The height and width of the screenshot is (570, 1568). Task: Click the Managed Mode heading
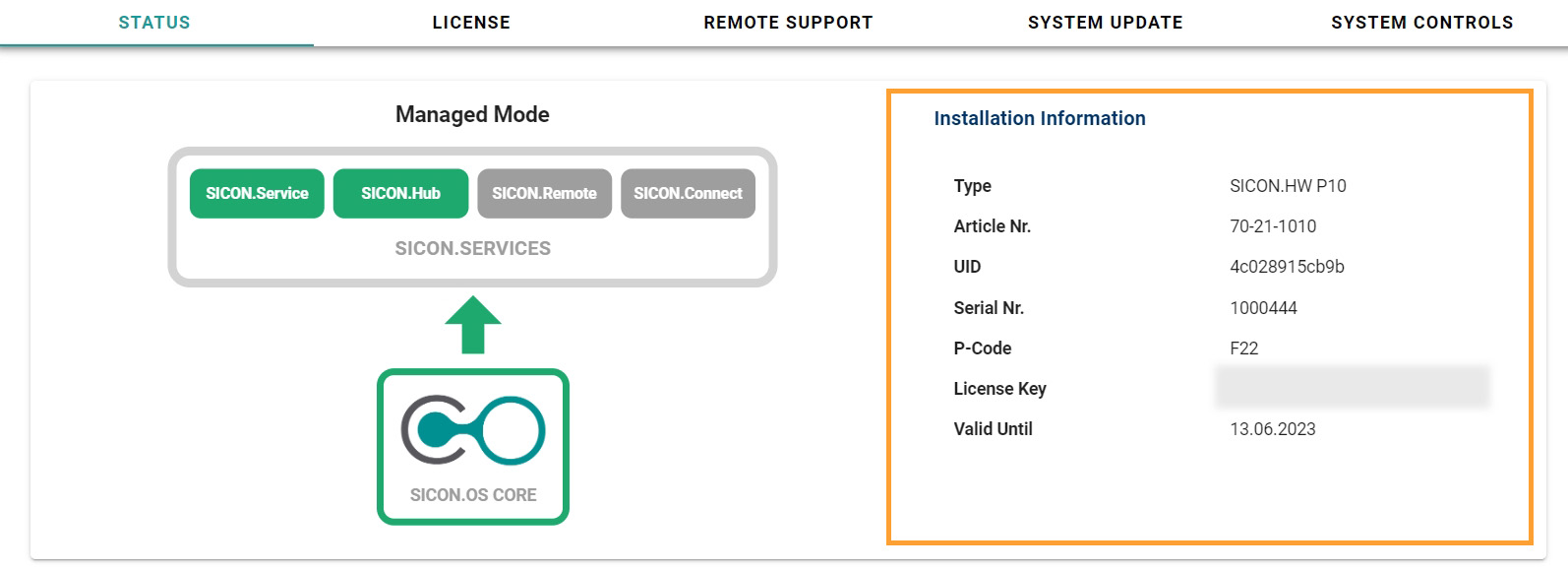click(x=472, y=115)
